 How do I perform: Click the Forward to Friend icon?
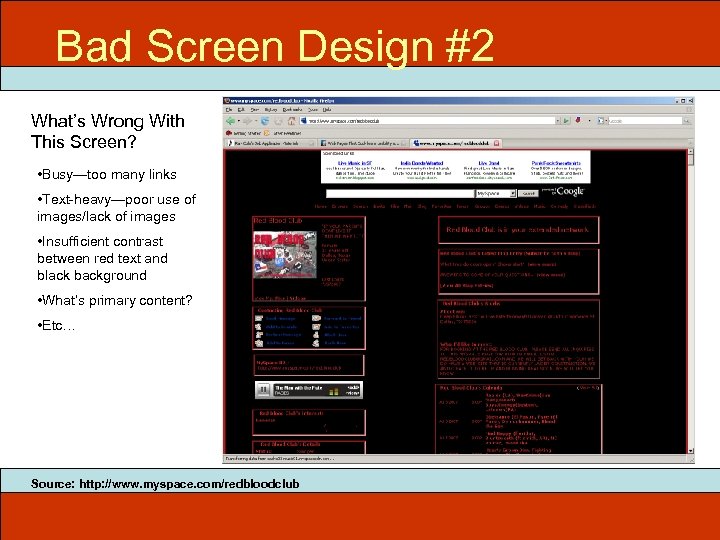(x=316, y=318)
